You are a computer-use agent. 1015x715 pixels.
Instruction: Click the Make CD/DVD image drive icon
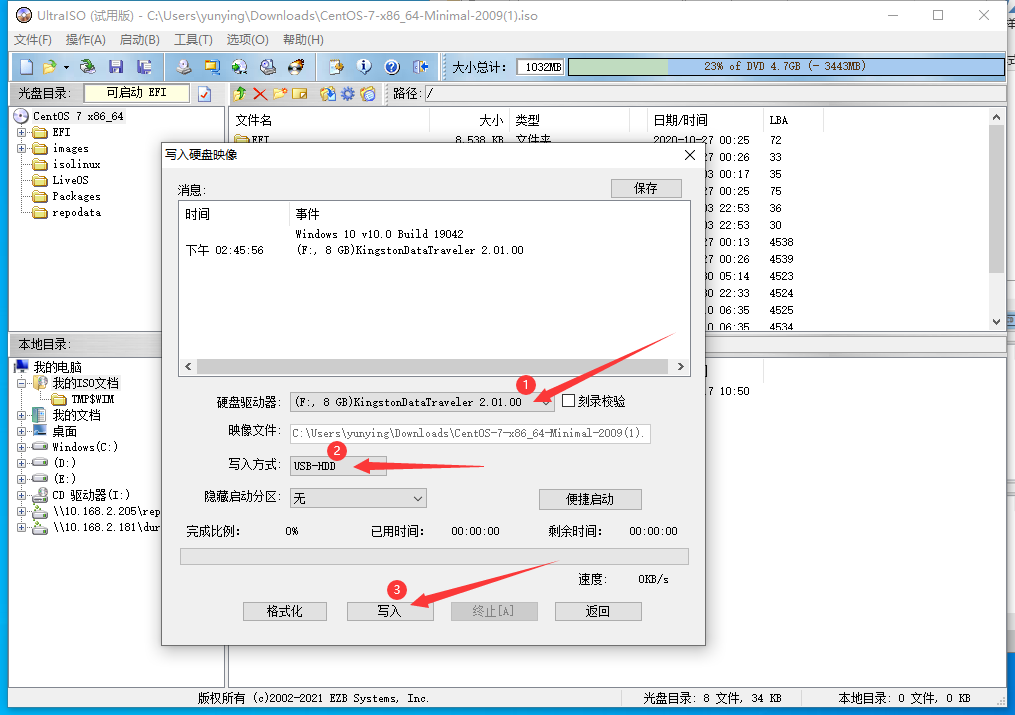pos(184,67)
